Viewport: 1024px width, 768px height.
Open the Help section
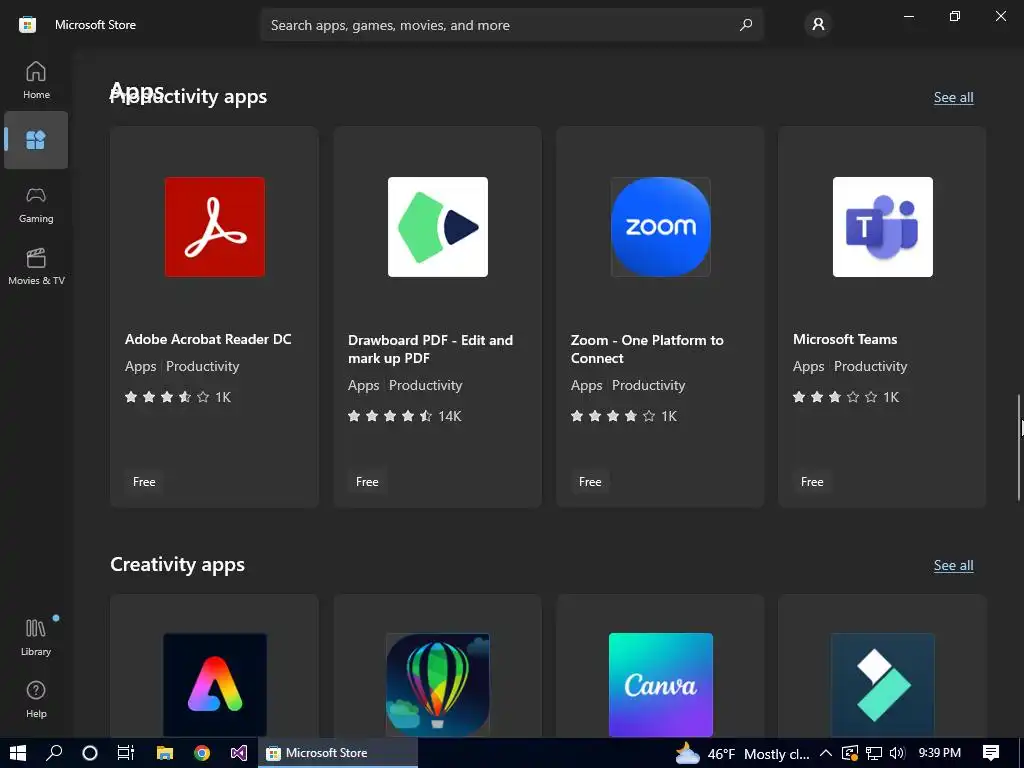pyautogui.click(x=36, y=699)
